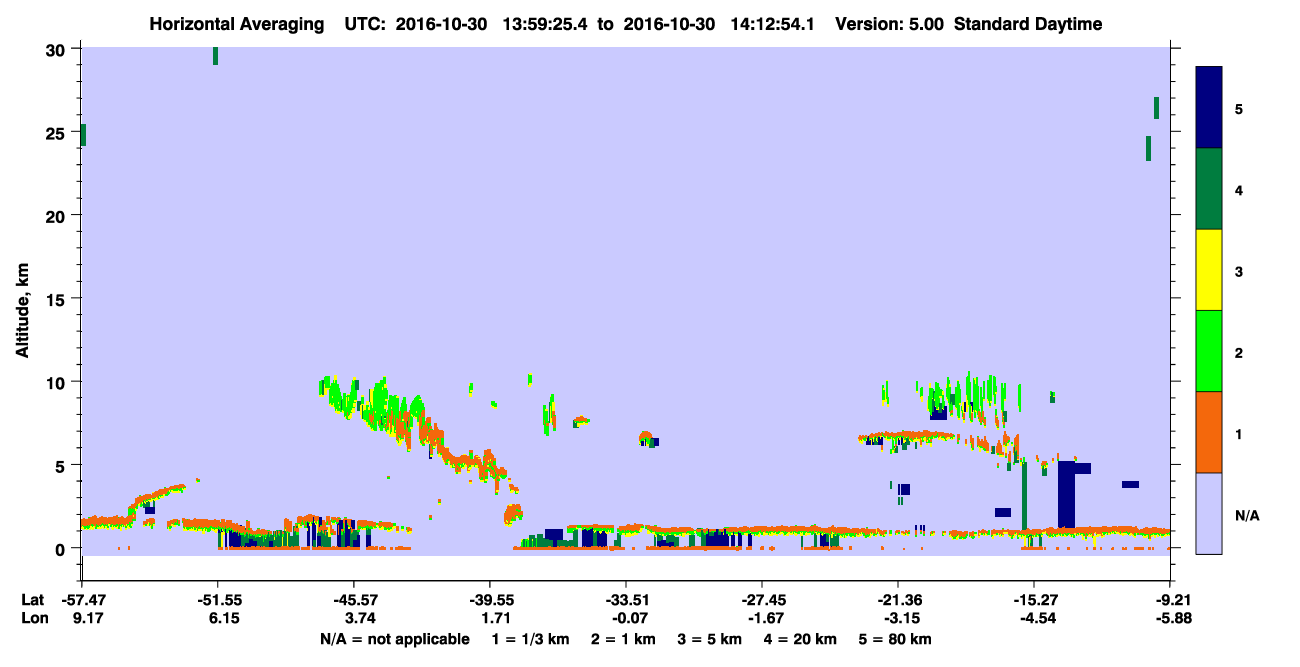The image size is (1300, 667).
Task: Click the yellow level 3 colorbar segment
Action: (x=1209, y=270)
